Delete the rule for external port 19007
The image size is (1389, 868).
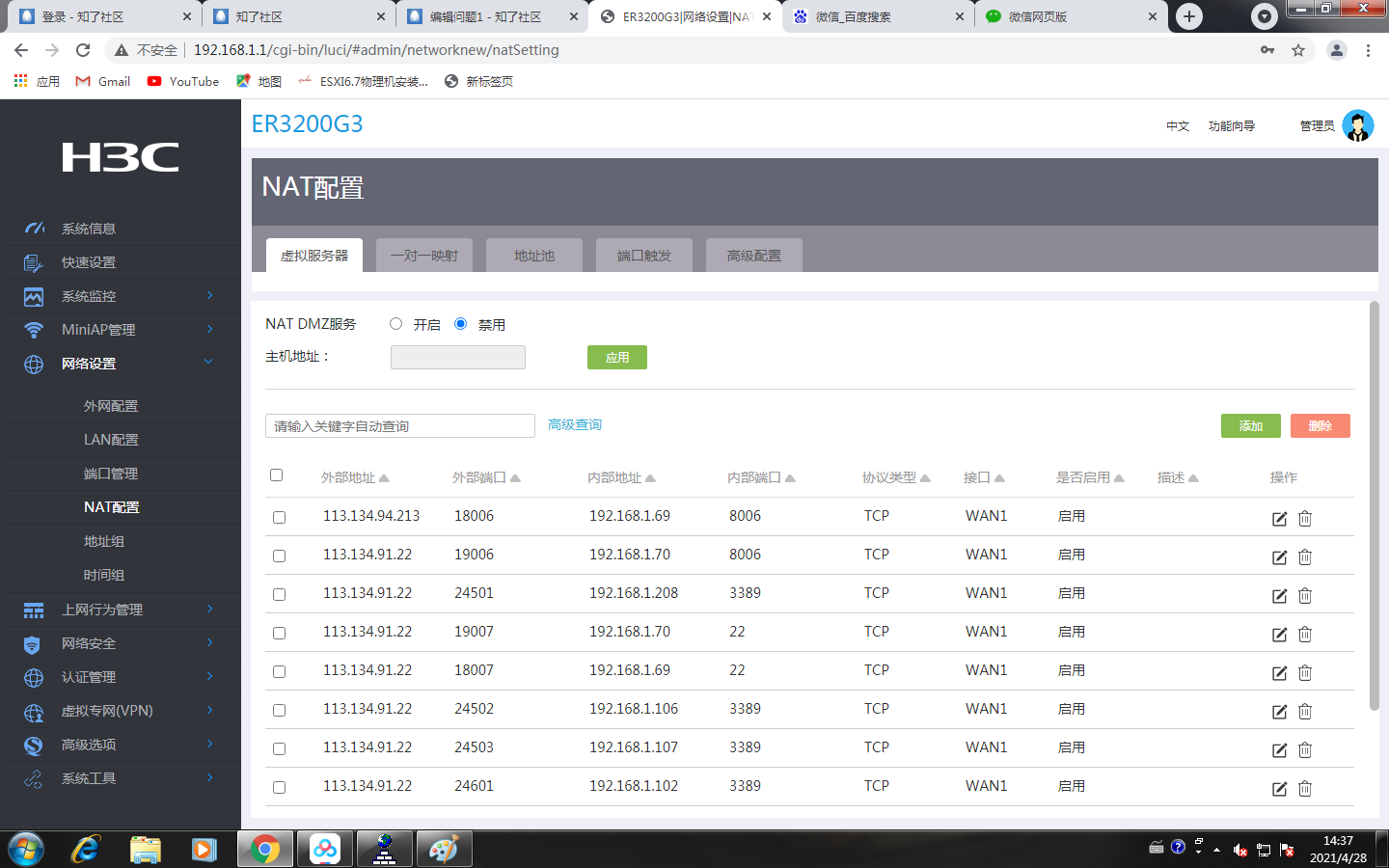tap(1305, 635)
